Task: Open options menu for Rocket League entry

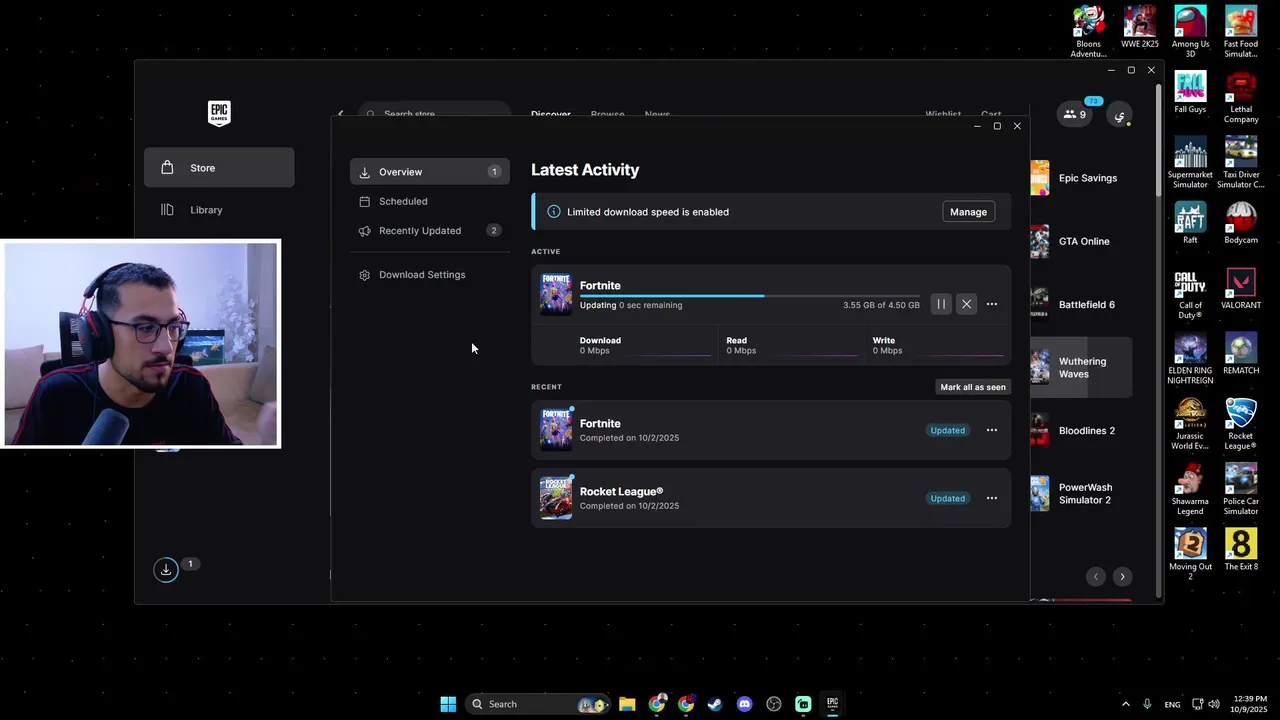Action: point(992,498)
